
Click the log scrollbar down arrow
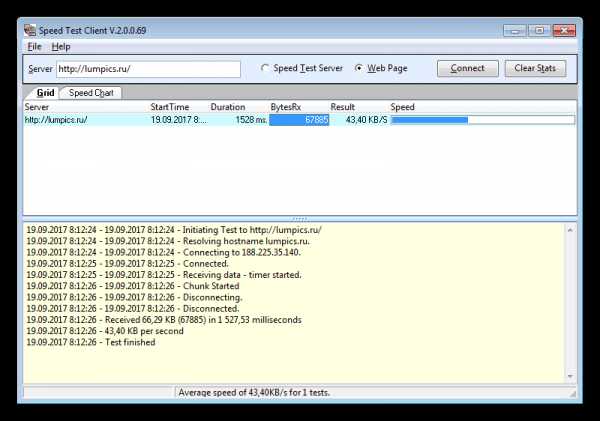[570, 376]
